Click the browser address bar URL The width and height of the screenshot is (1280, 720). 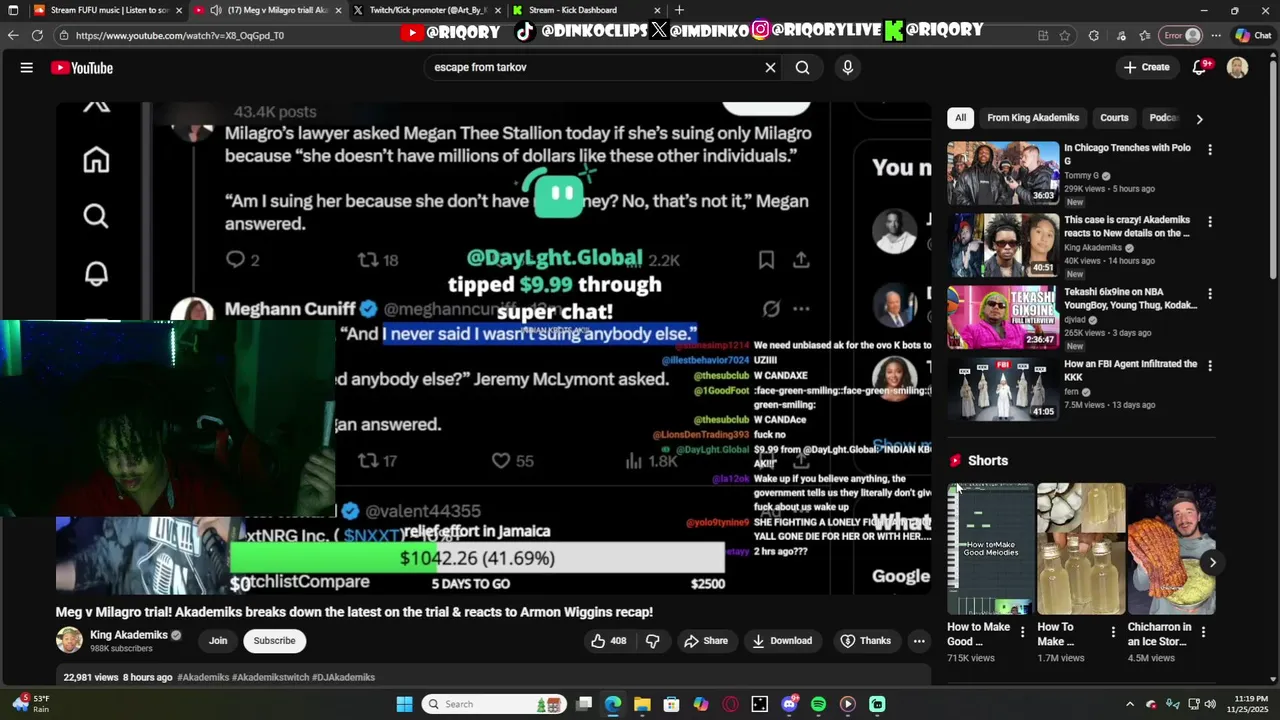(180, 35)
